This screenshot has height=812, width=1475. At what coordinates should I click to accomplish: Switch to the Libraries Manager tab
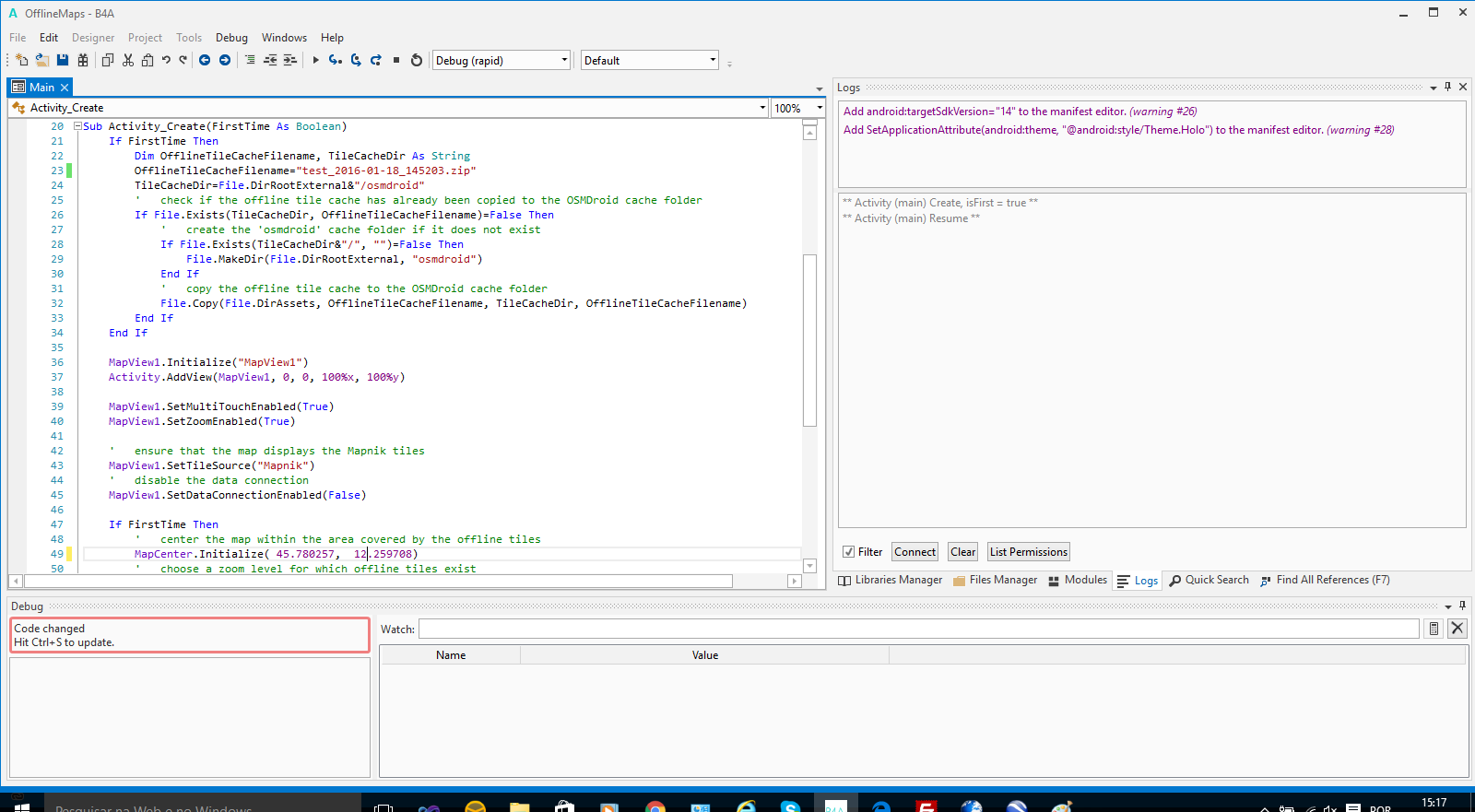click(890, 580)
